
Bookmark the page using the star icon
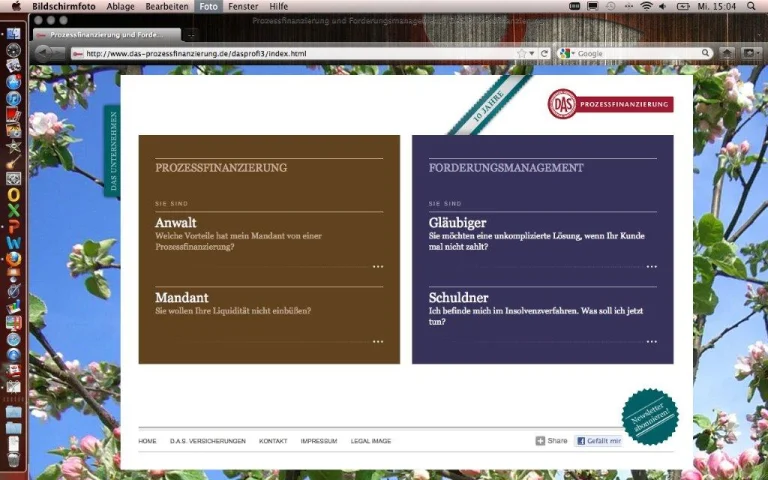pos(521,53)
